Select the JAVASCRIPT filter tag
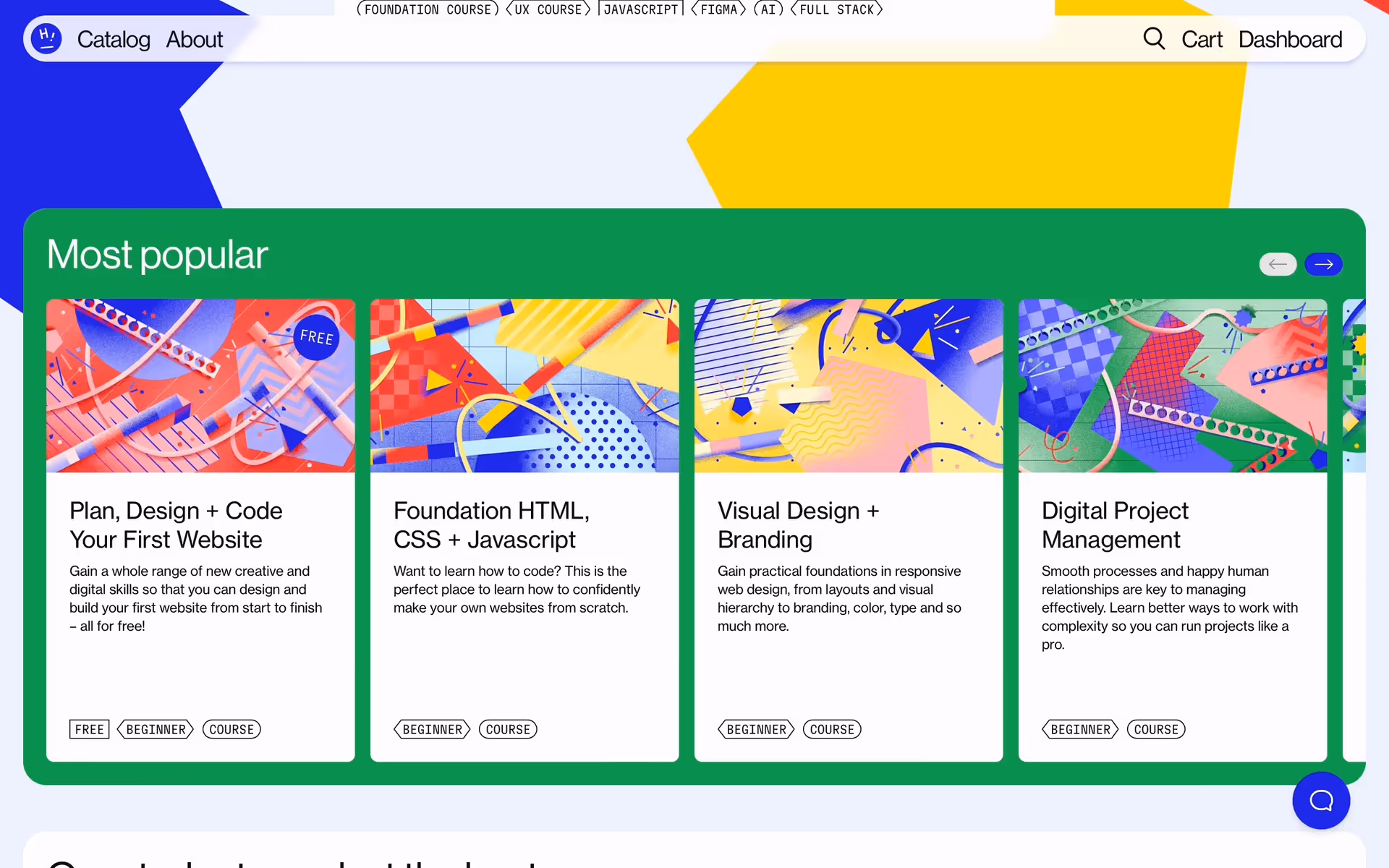1389x868 pixels. (641, 9)
